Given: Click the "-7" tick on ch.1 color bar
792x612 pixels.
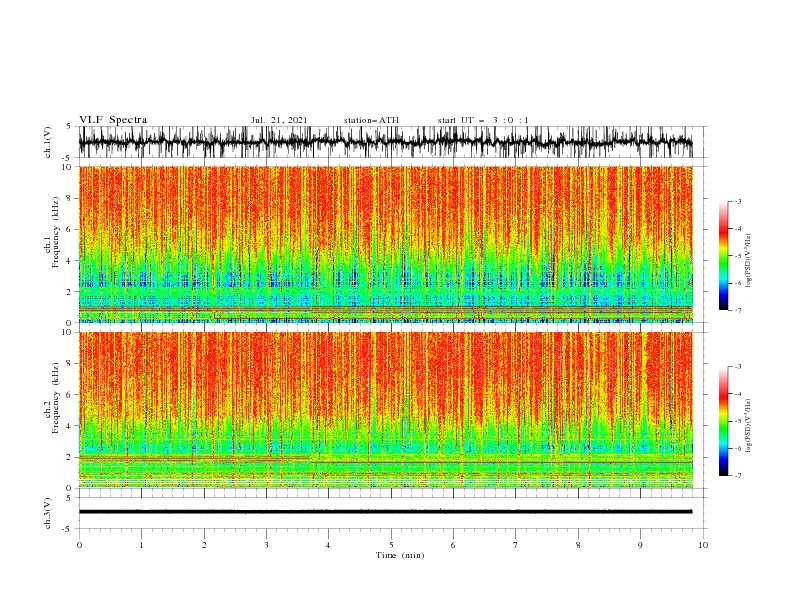Looking at the screenshot, I should point(738,310).
